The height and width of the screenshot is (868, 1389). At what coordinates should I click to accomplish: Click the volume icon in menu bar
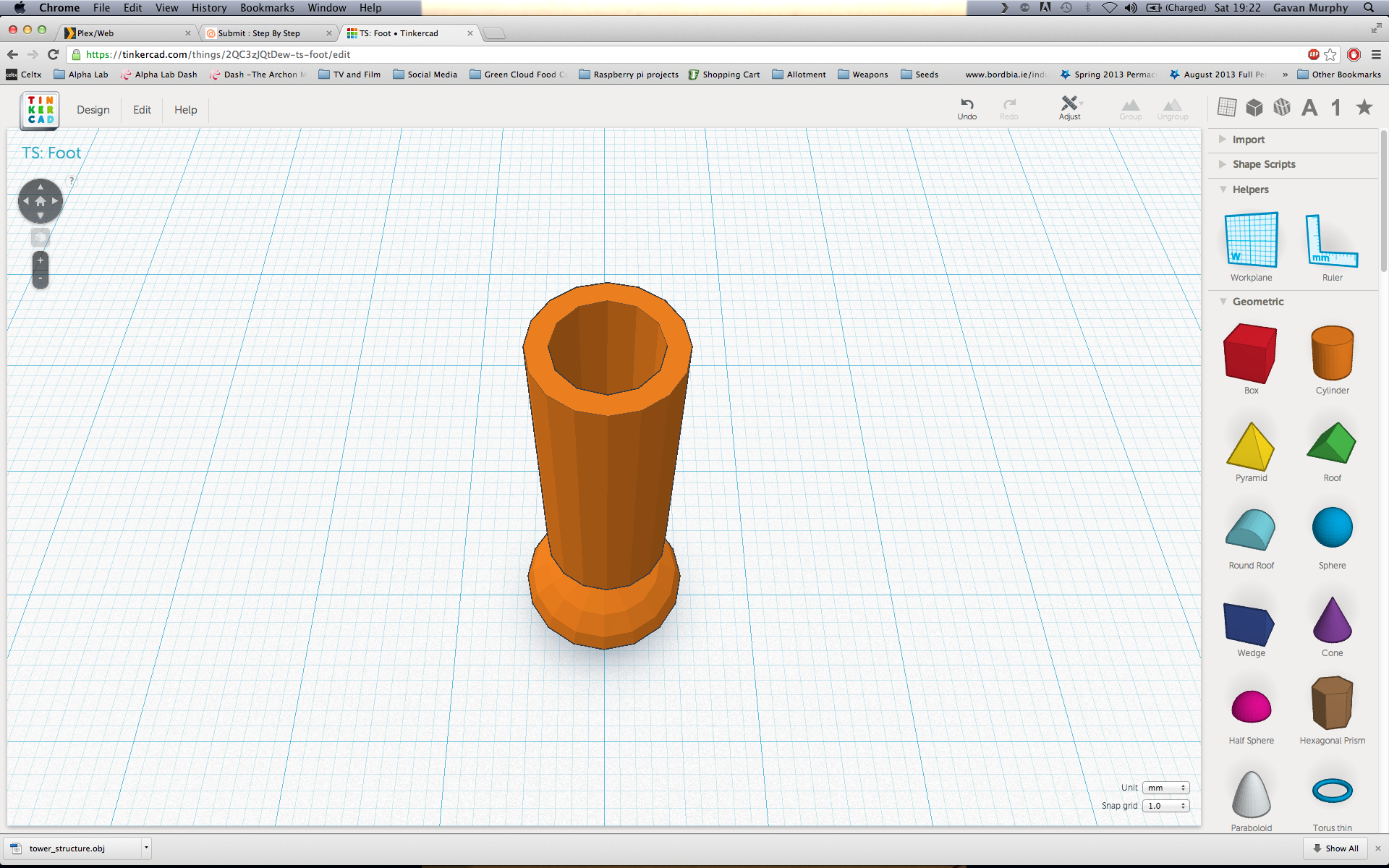pos(1131,7)
